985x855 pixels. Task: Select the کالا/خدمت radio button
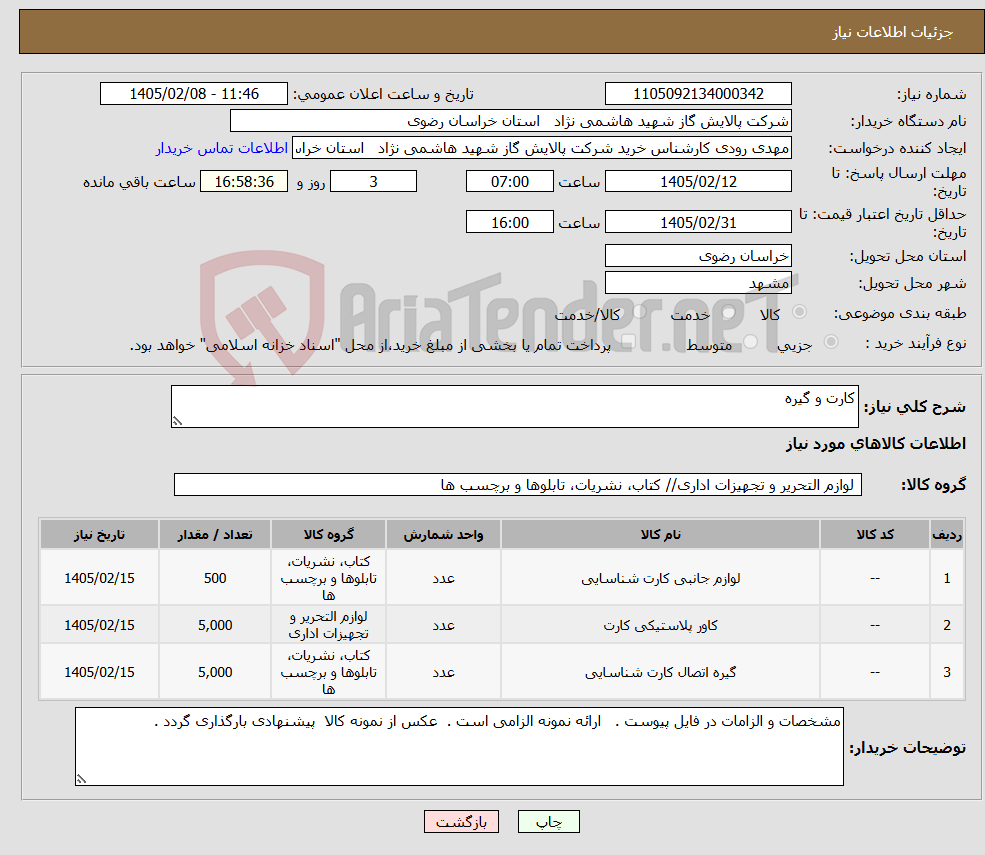tap(639, 312)
